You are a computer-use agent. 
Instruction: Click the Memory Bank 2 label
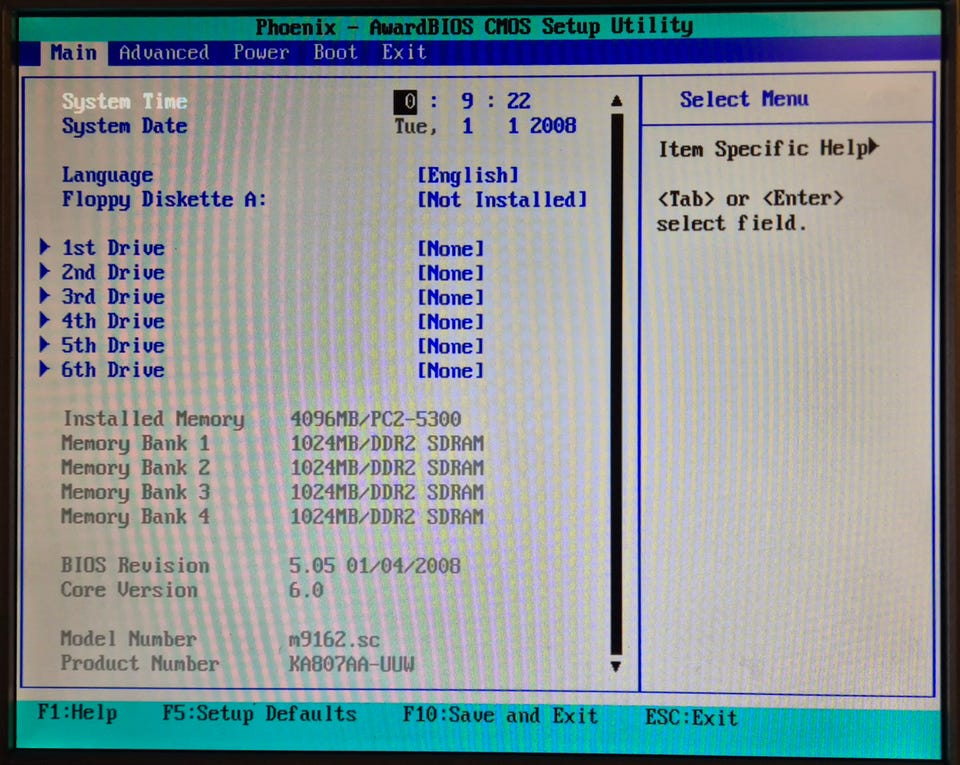pos(135,468)
